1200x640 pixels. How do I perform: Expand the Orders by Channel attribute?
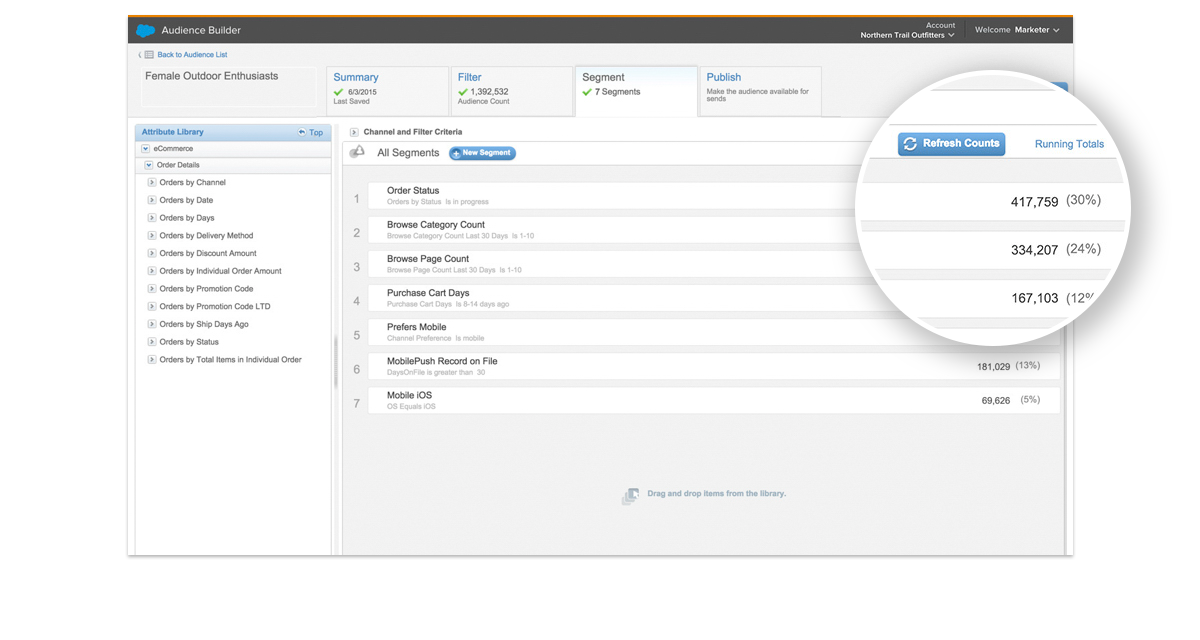152,183
